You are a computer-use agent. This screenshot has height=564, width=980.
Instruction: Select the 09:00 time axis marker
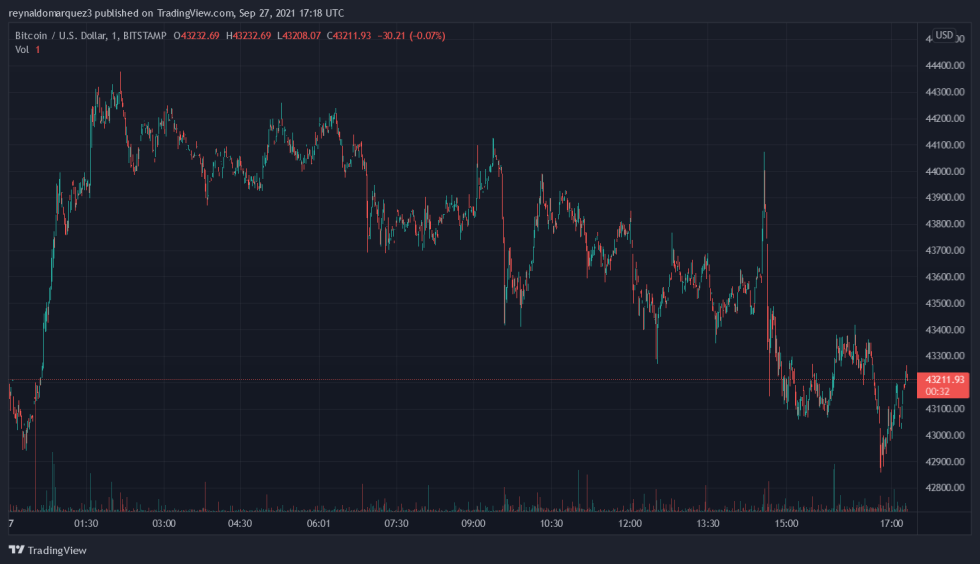pyautogui.click(x=473, y=523)
